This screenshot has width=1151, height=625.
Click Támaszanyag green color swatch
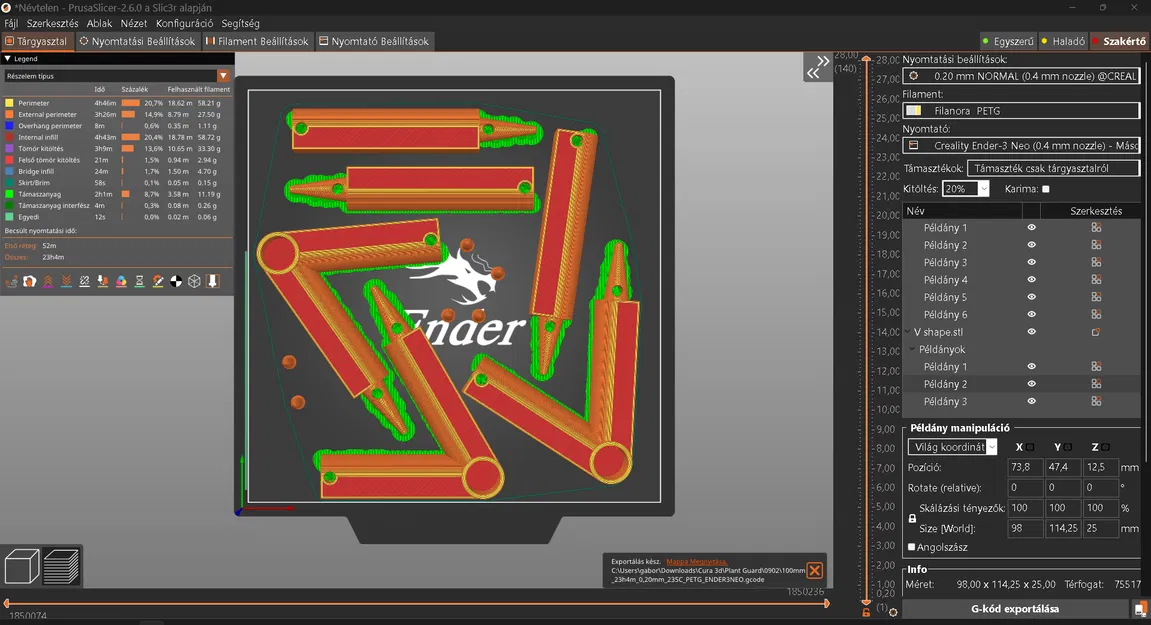pos(10,195)
